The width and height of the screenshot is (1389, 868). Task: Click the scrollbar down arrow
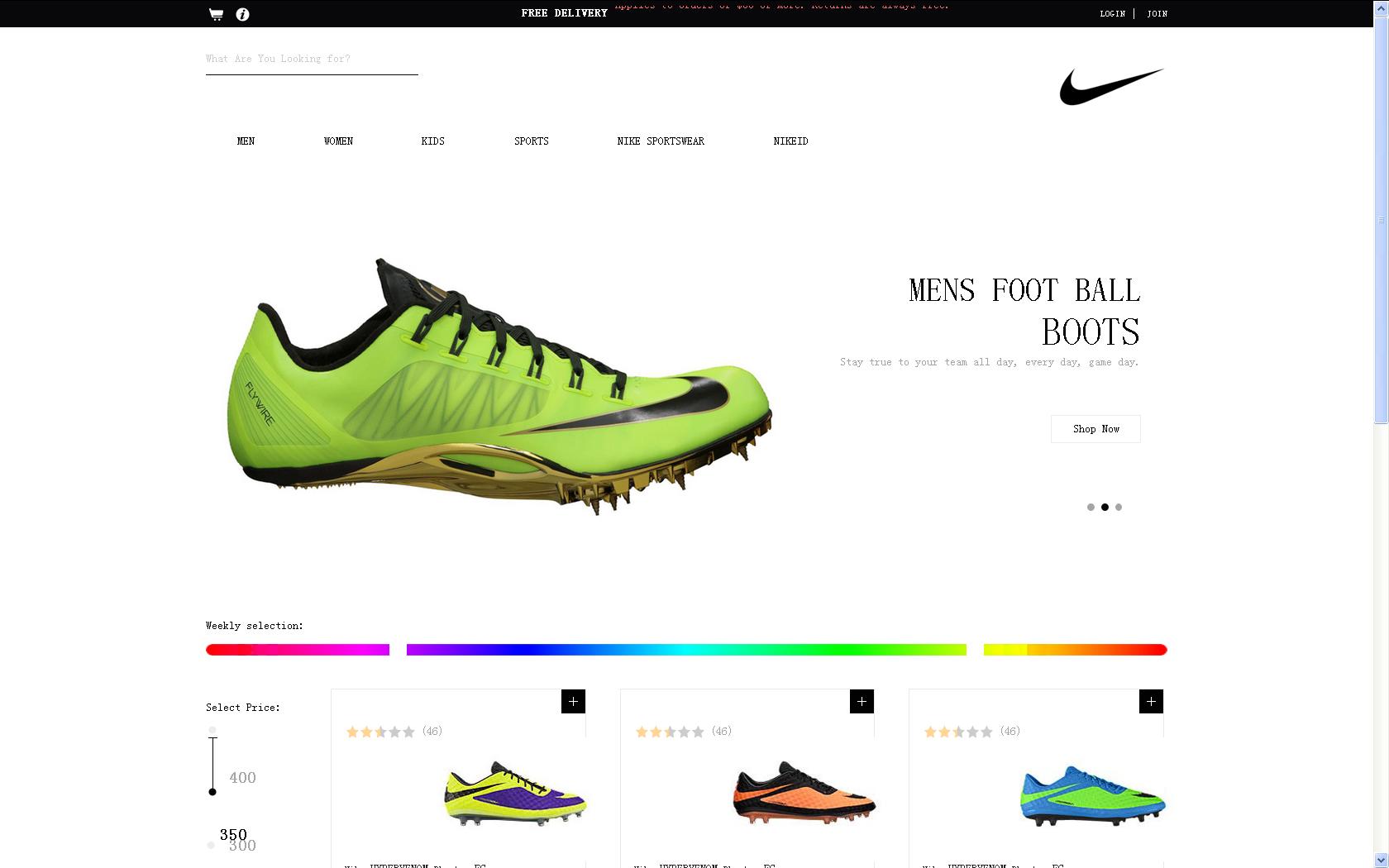(x=1381, y=861)
